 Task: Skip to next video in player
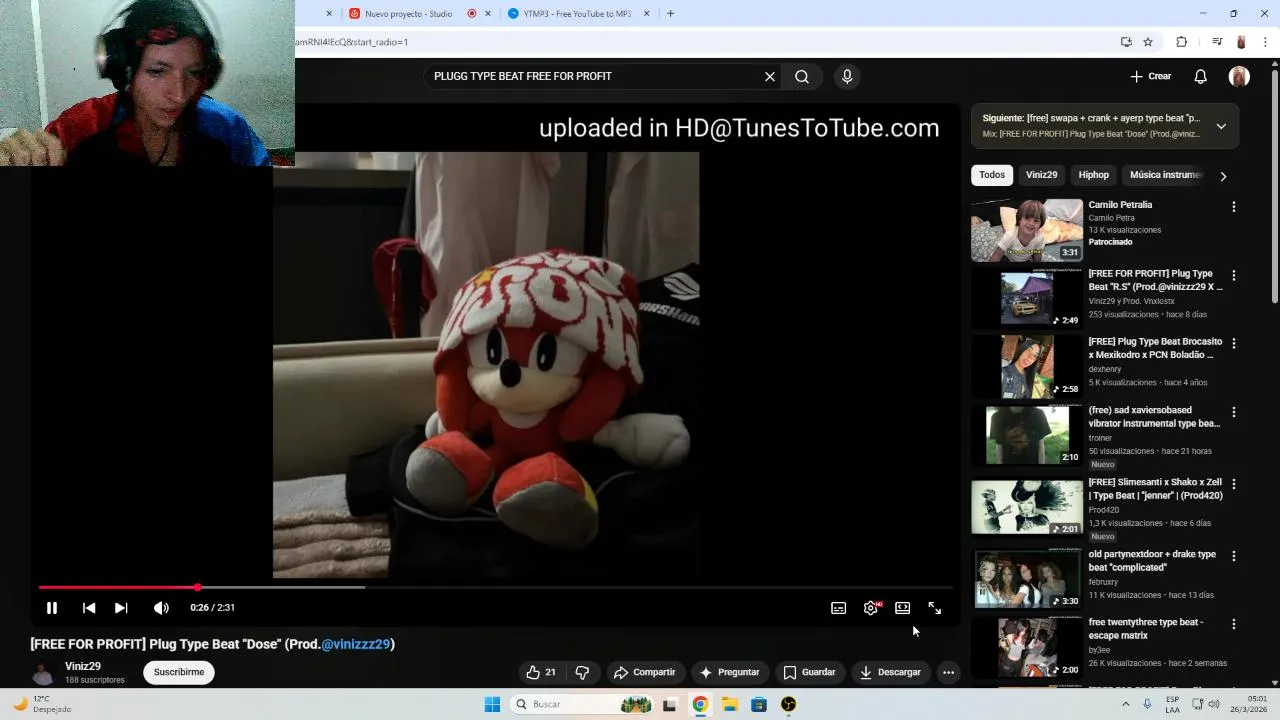pyautogui.click(x=121, y=608)
